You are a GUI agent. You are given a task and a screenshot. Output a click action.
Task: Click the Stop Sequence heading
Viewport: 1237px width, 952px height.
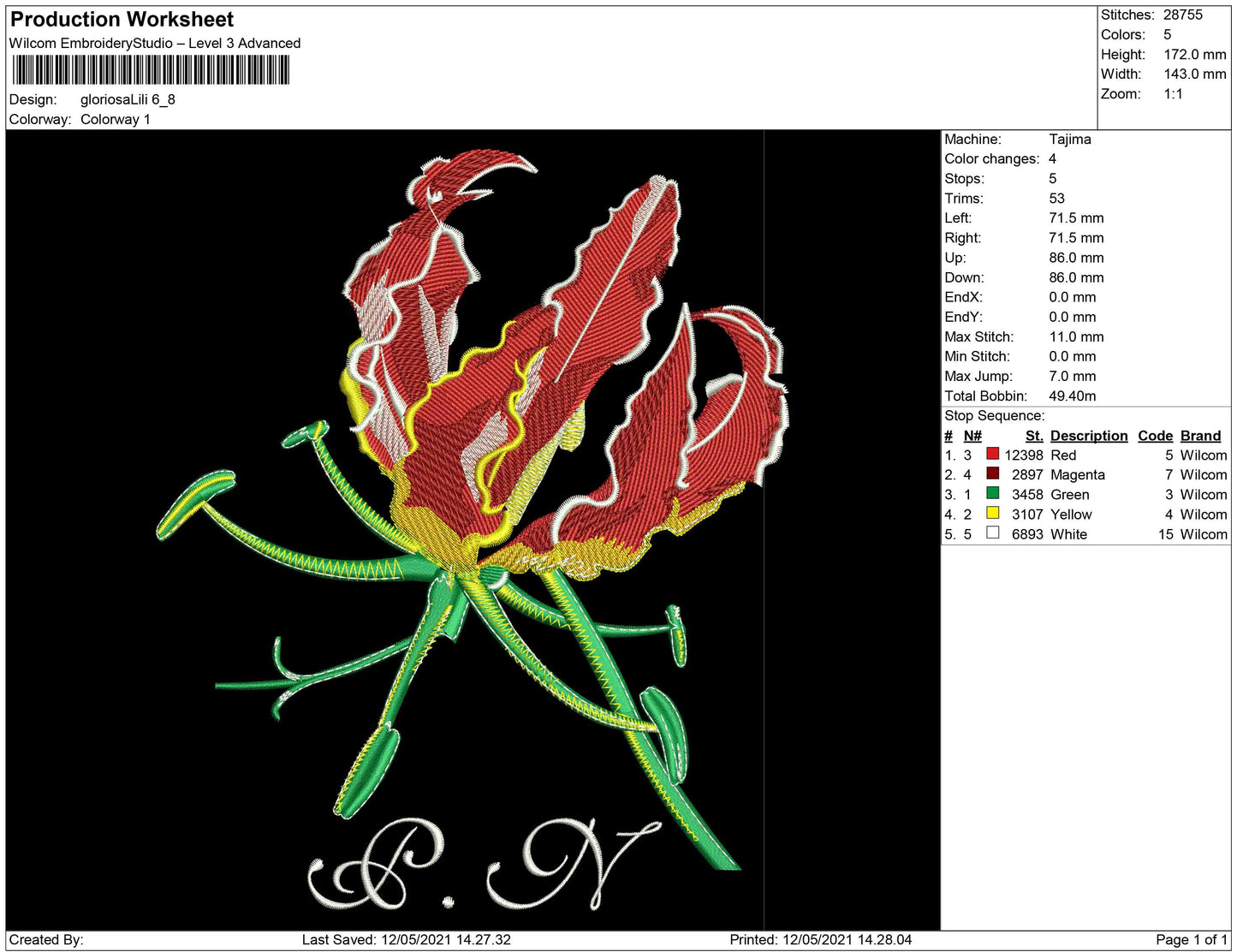click(x=994, y=415)
